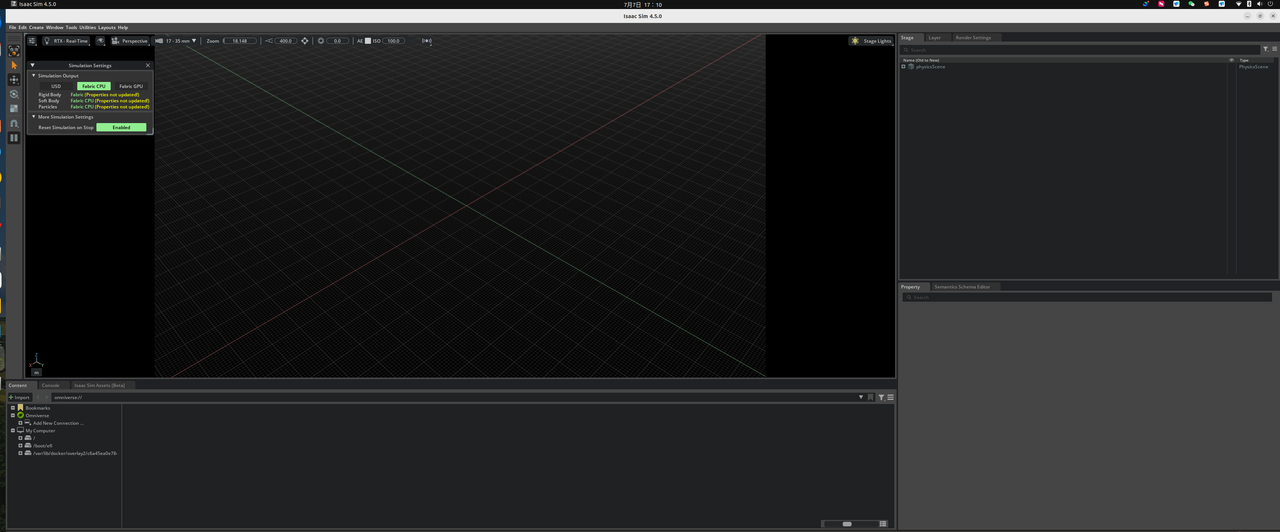Screen dimensions: 1280x532
Task: Open the Help menu
Action: click(123, 27)
